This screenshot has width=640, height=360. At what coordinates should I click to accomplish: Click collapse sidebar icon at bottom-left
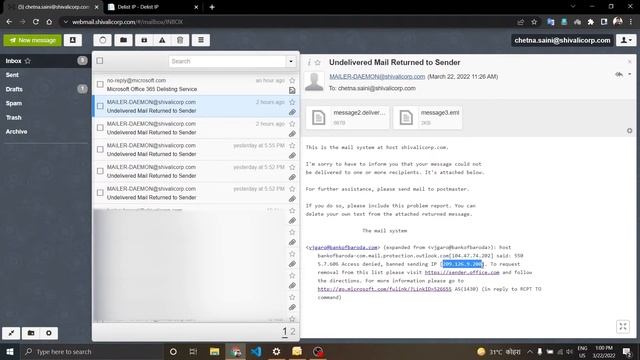(x=11, y=333)
